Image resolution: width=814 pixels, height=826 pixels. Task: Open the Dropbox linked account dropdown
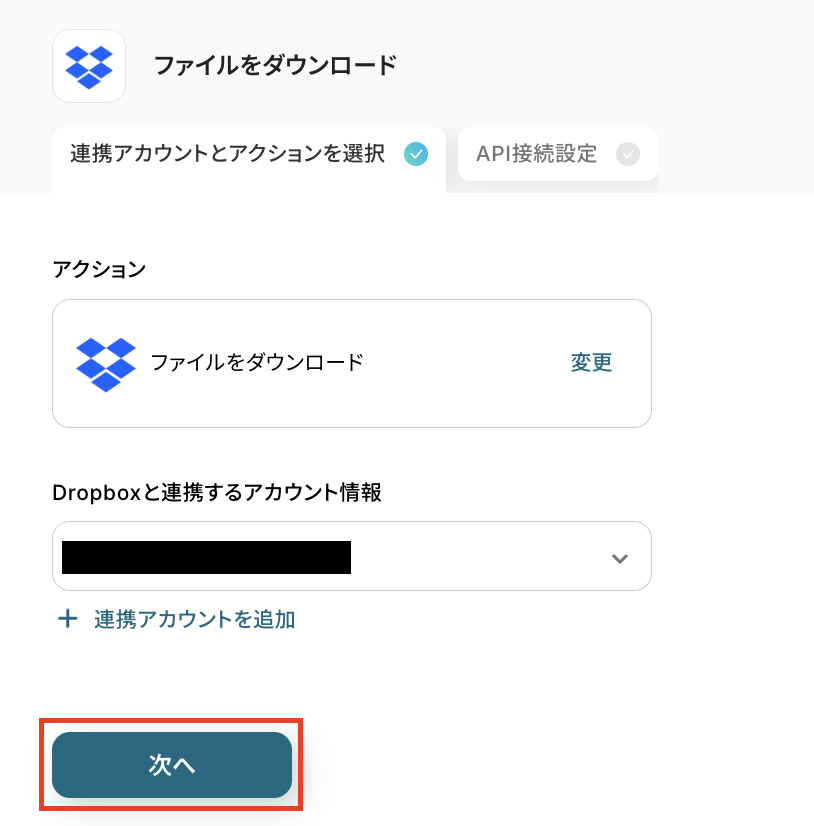352,556
